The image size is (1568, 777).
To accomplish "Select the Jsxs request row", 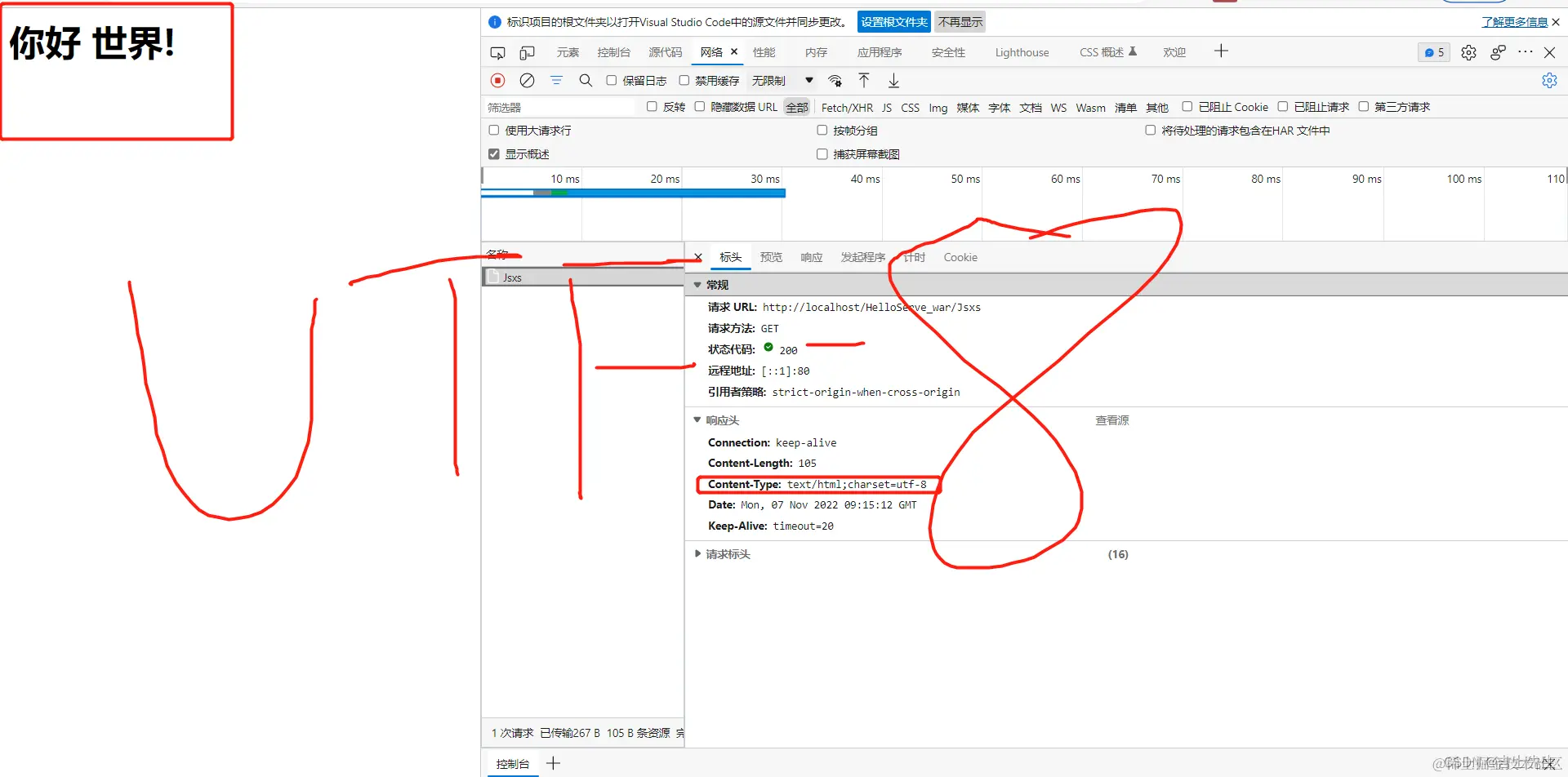I will (582, 277).
